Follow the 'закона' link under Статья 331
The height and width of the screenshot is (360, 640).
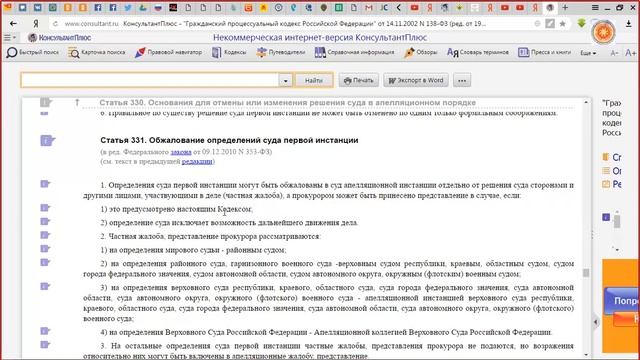(181, 152)
